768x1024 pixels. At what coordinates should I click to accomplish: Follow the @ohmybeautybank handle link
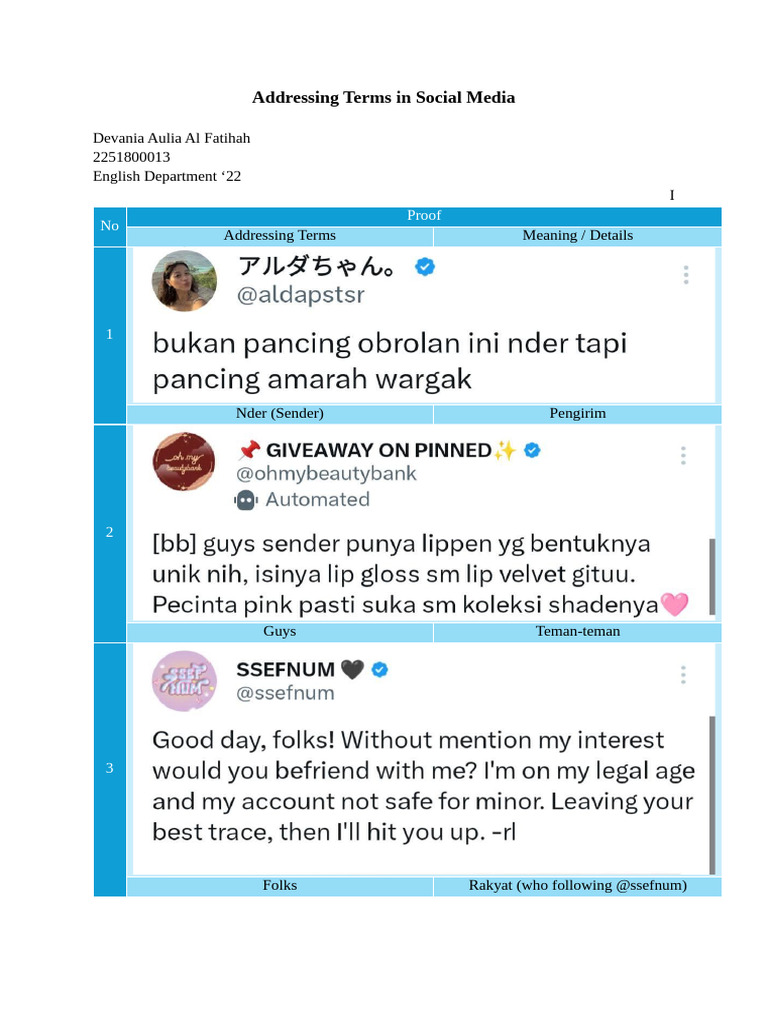tap(326, 473)
